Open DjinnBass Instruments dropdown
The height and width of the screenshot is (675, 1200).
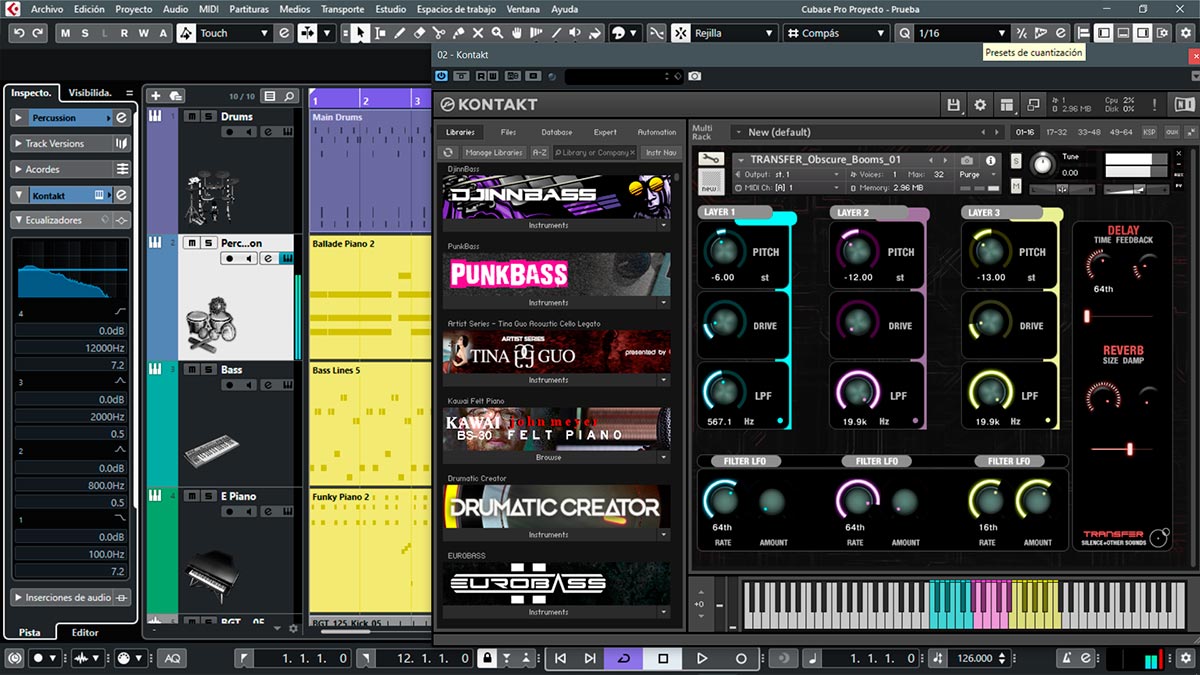[664, 225]
